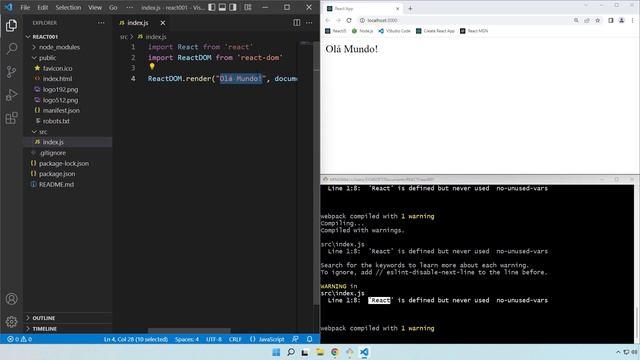
Task: Change the UTF-8 encoding in status bar
Action: pyautogui.click(x=214, y=339)
